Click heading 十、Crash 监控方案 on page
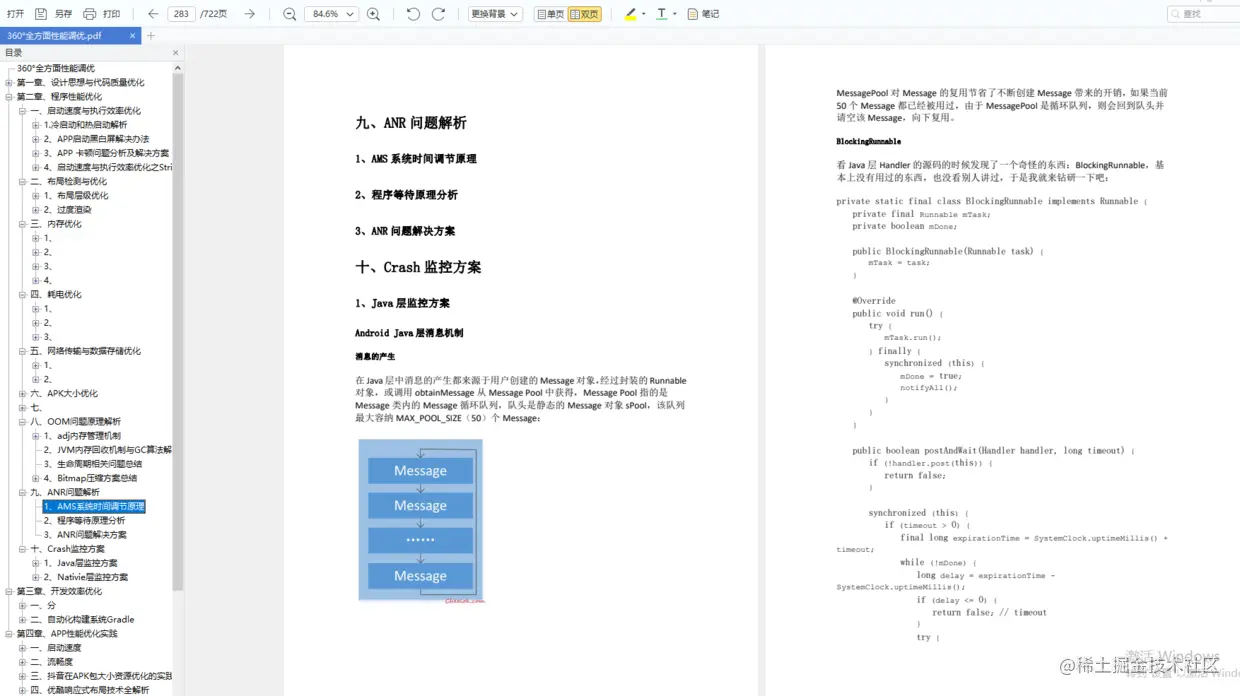Image resolution: width=1240 pixels, height=696 pixels. (x=418, y=267)
